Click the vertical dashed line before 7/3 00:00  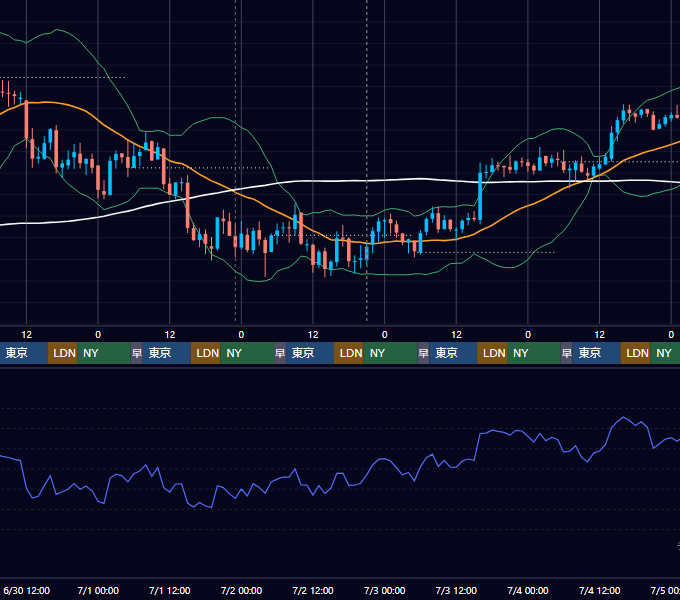(x=367, y=161)
